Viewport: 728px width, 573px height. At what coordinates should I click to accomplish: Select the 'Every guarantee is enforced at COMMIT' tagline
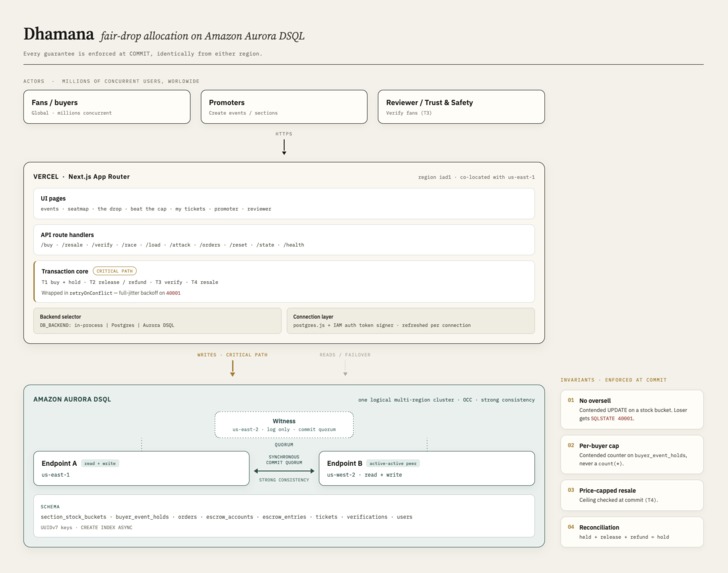143,54
